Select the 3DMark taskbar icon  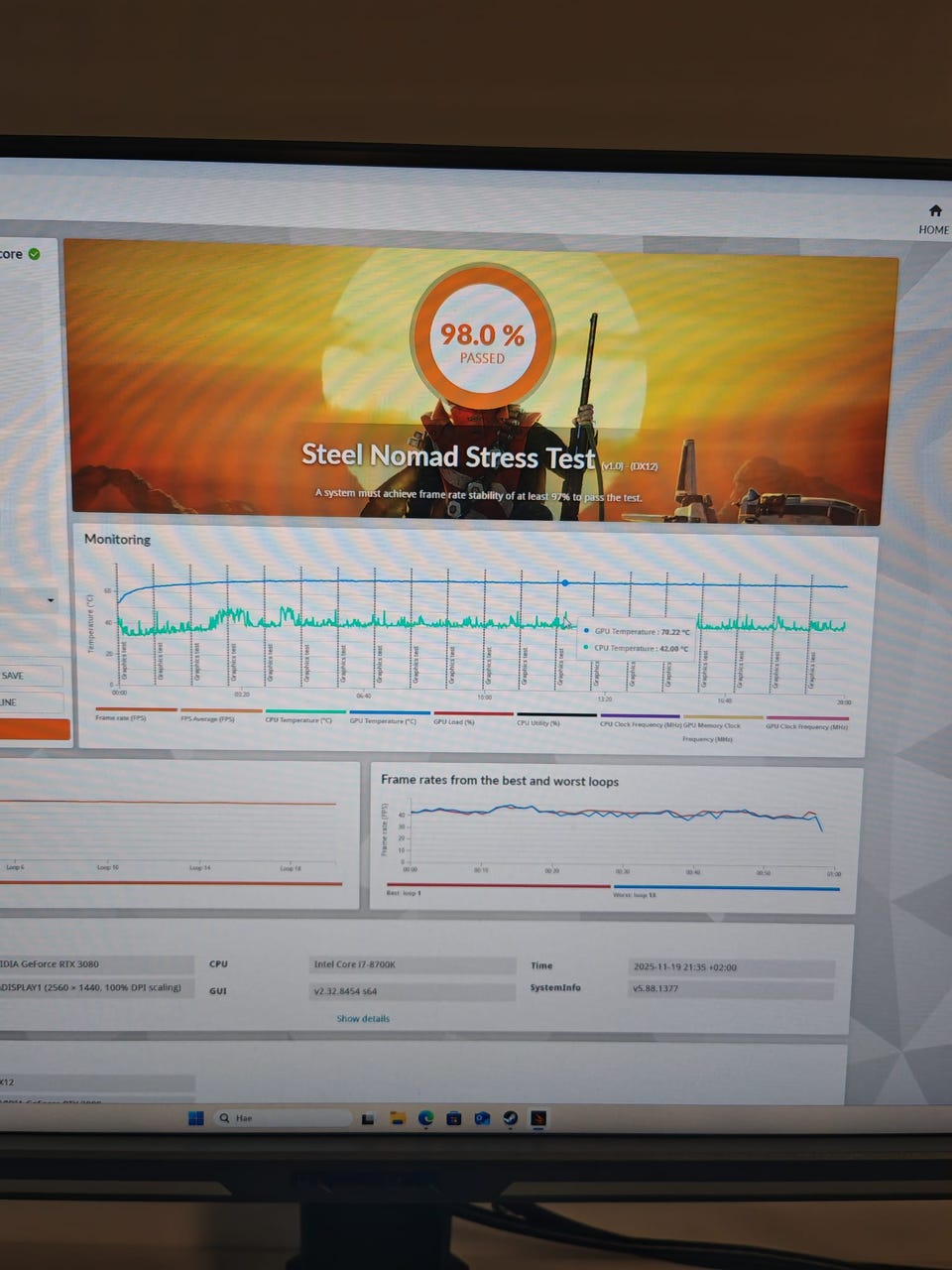(x=538, y=1118)
